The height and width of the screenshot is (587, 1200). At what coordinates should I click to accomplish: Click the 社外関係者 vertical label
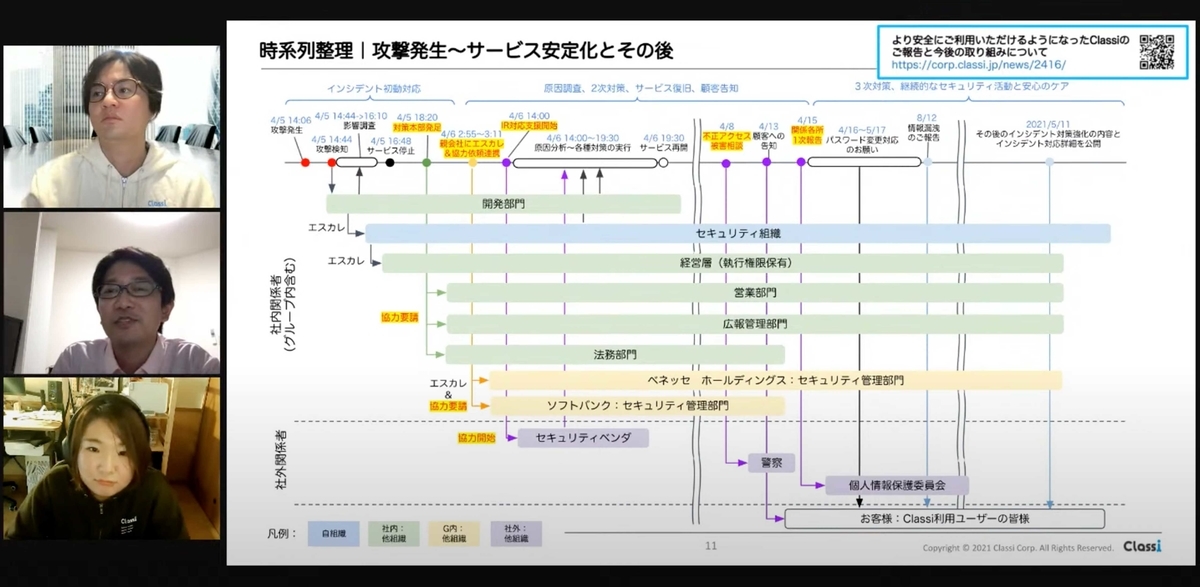pos(281,458)
